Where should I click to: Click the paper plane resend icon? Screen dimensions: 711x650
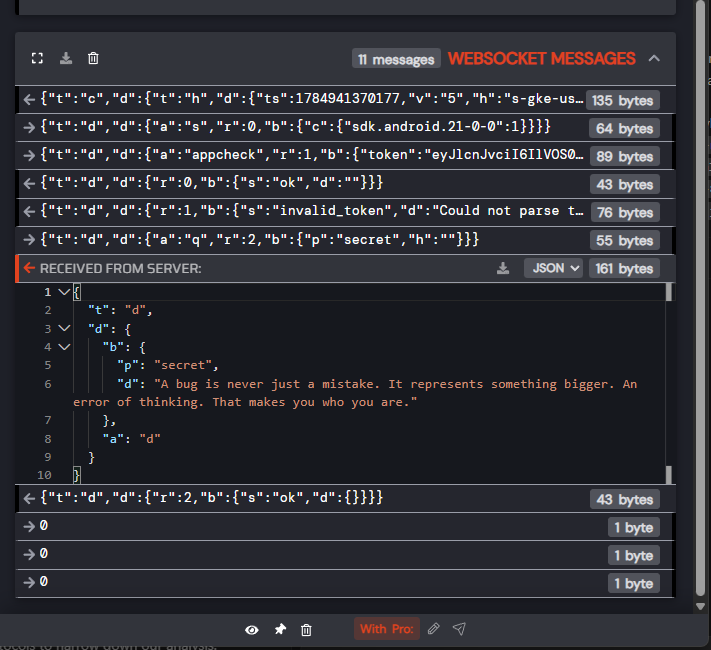[459, 629]
